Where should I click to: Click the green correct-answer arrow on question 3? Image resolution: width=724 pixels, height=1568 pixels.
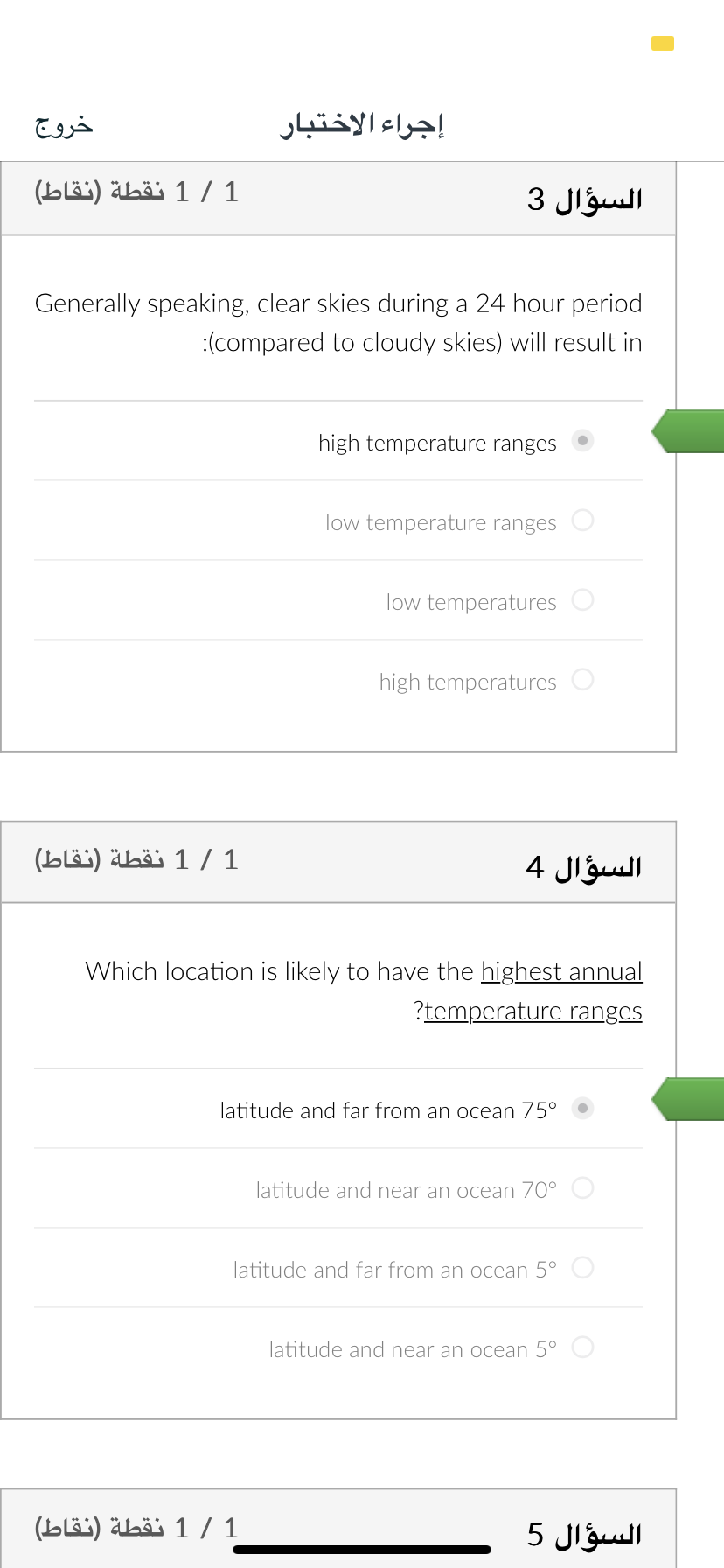coord(688,431)
